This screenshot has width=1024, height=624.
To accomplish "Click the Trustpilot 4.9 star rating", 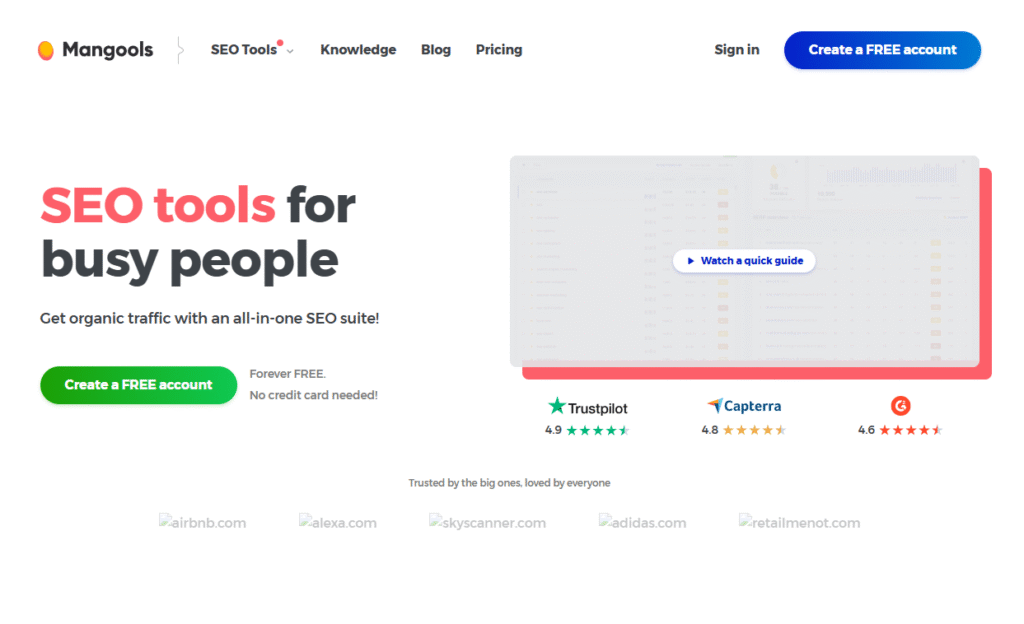I will click(x=587, y=430).
